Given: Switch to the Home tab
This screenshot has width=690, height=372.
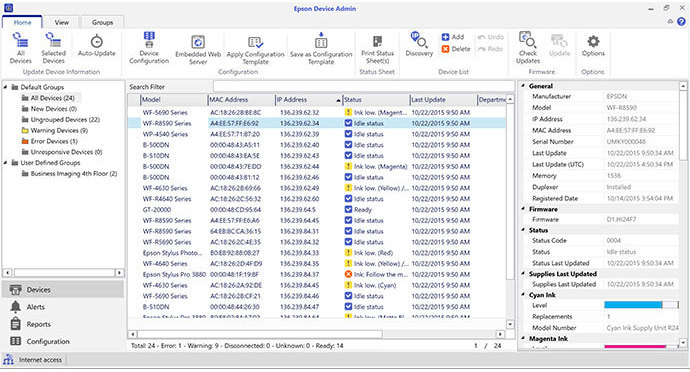Looking at the screenshot, I should (22, 22).
